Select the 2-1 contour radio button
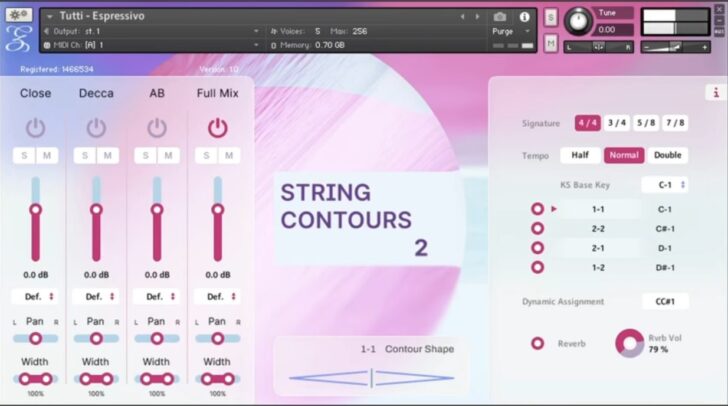This screenshot has width=728, height=406. [x=537, y=248]
